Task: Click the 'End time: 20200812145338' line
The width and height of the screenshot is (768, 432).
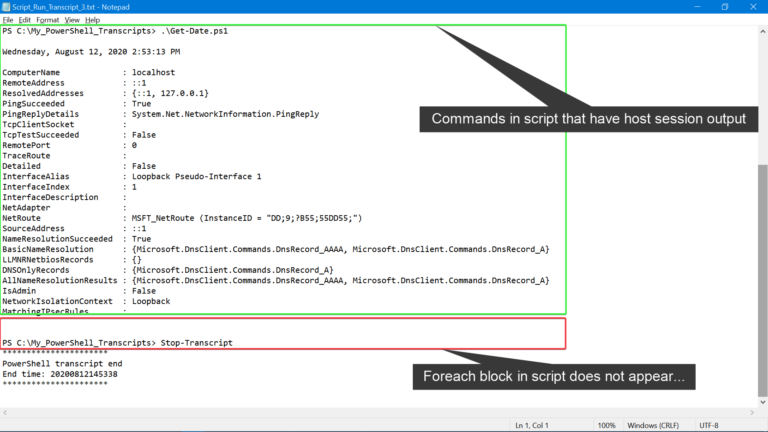Action: (60, 374)
